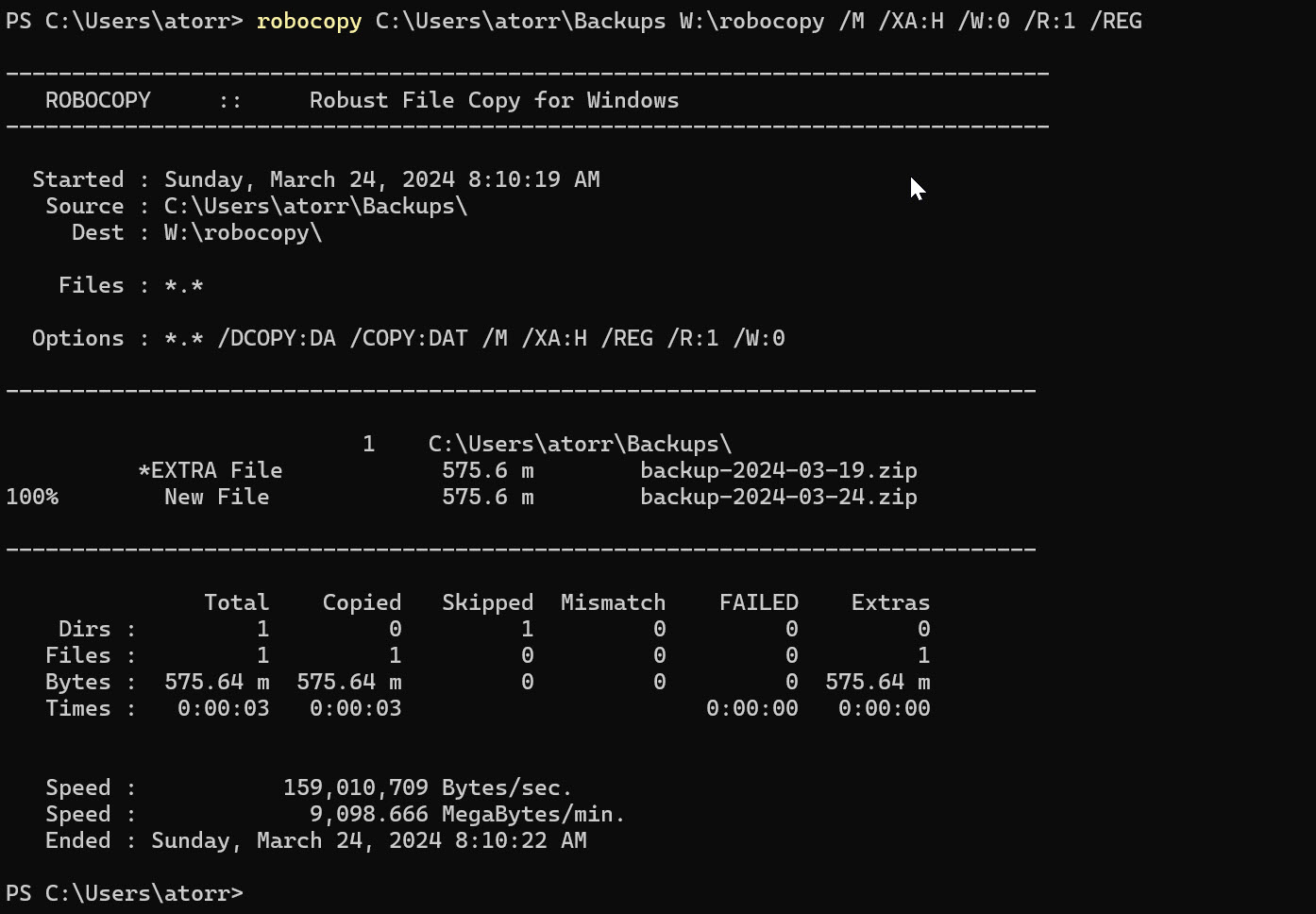Select the backup-2024-03-24.zip filename
The height and width of the screenshot is (914, 1316).
[x=778, y=496]
